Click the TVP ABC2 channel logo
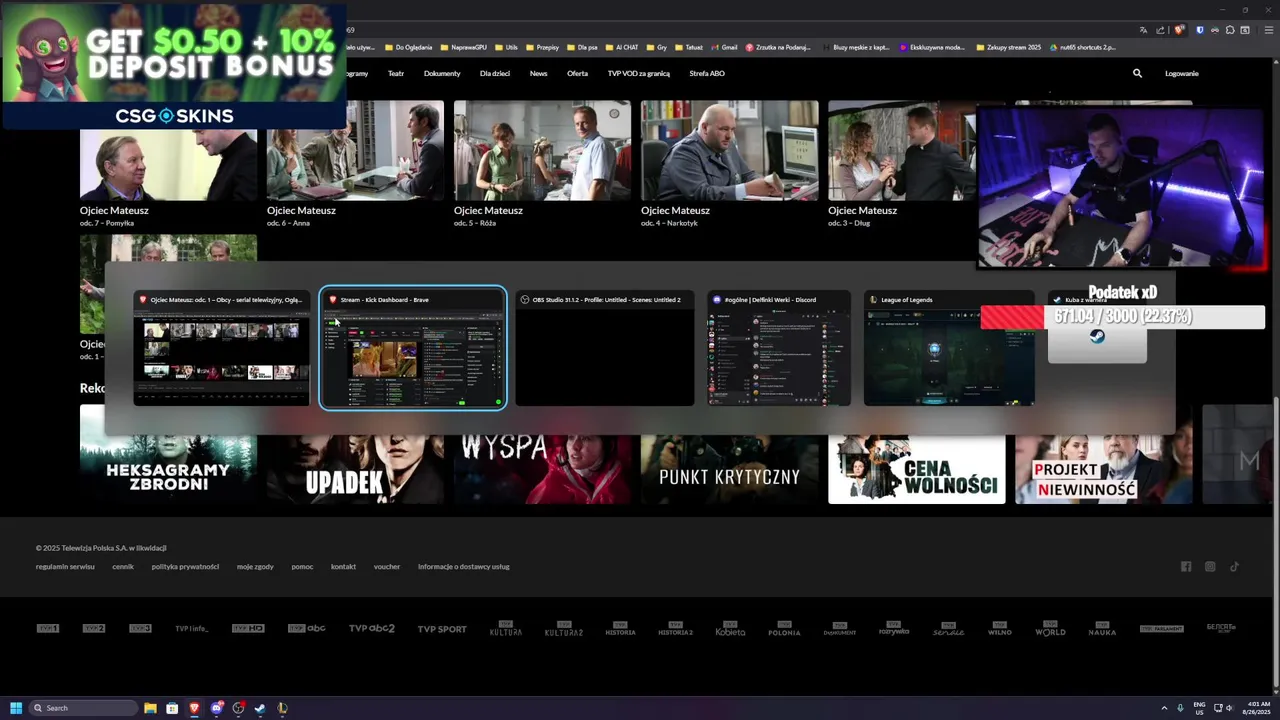This screenshot has height=720, width=1280. (x=371, y=628)
